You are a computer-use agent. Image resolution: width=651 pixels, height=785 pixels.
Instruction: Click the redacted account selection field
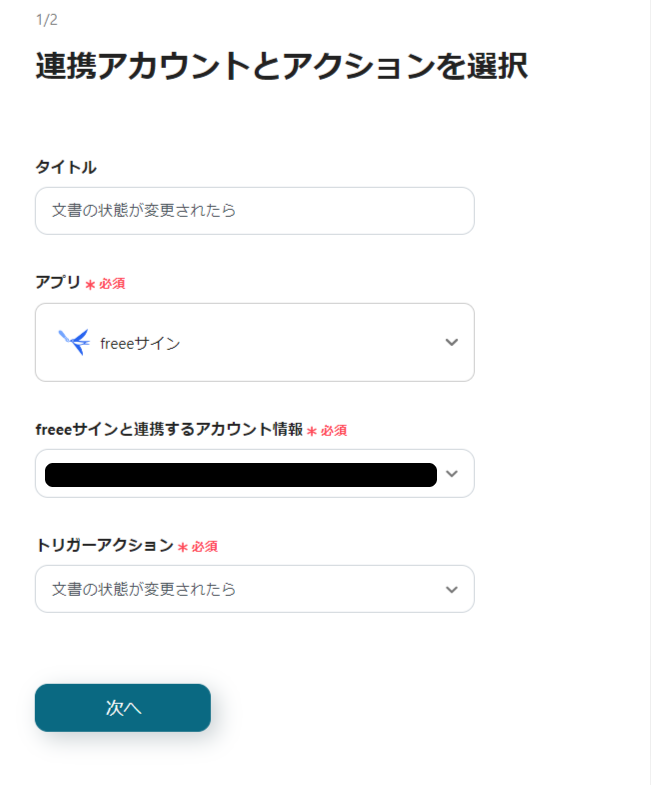coord(240,474)
